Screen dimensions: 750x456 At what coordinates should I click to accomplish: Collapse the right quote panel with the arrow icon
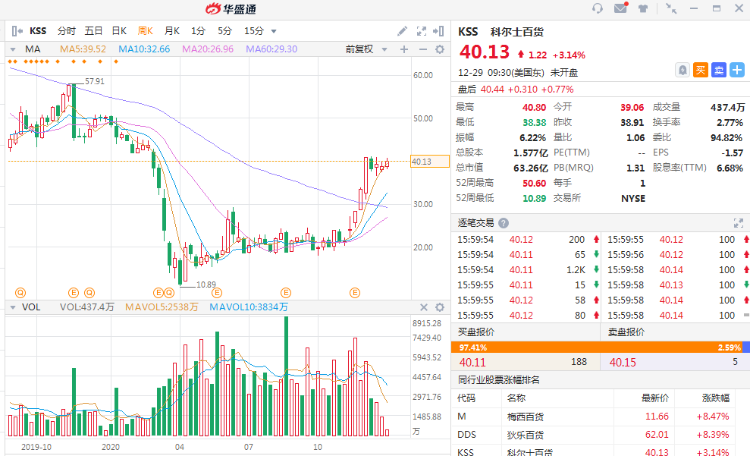coord(438,31)
